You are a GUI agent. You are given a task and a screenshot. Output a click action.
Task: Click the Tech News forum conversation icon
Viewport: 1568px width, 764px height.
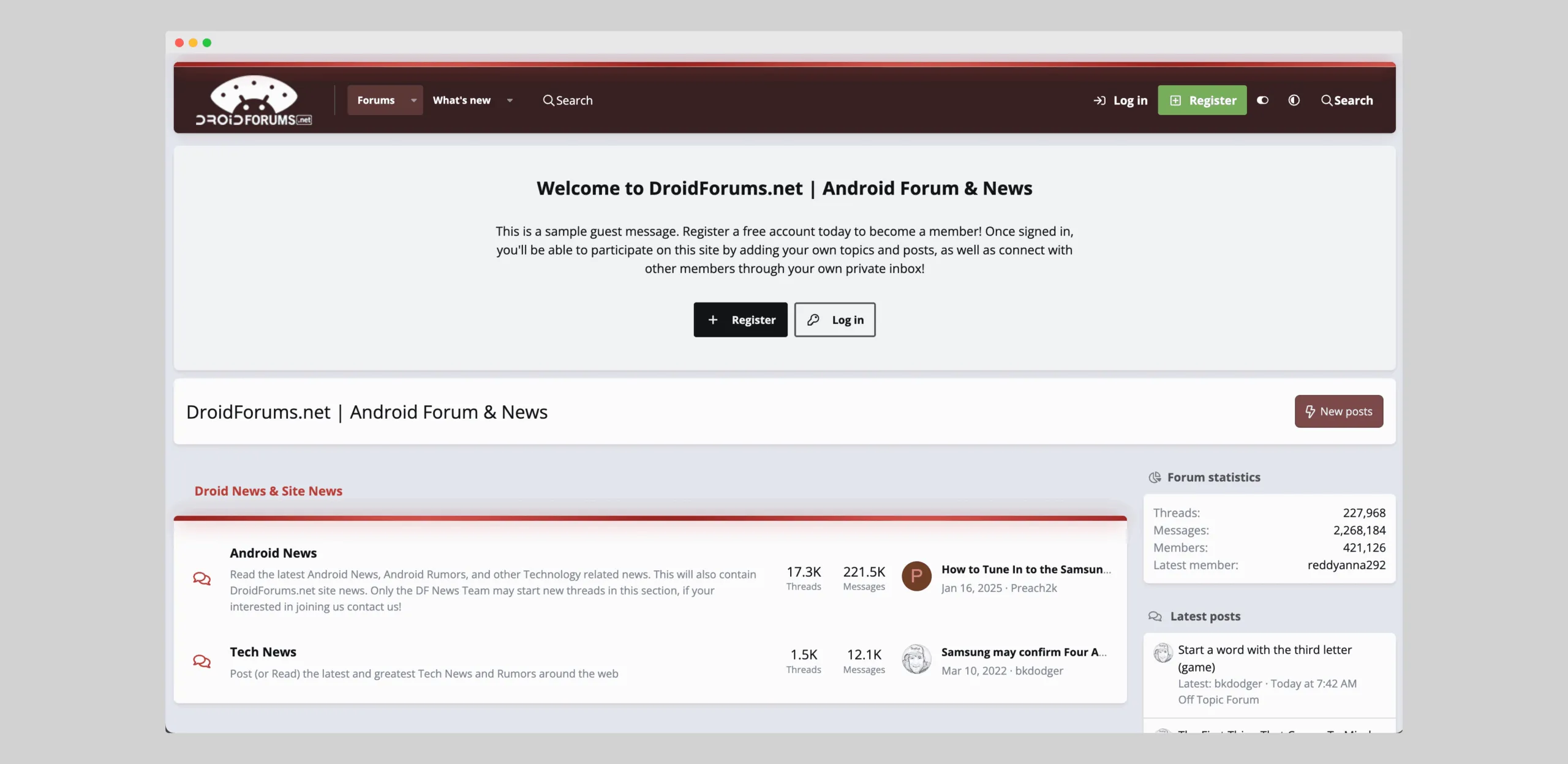coord(202,662)
